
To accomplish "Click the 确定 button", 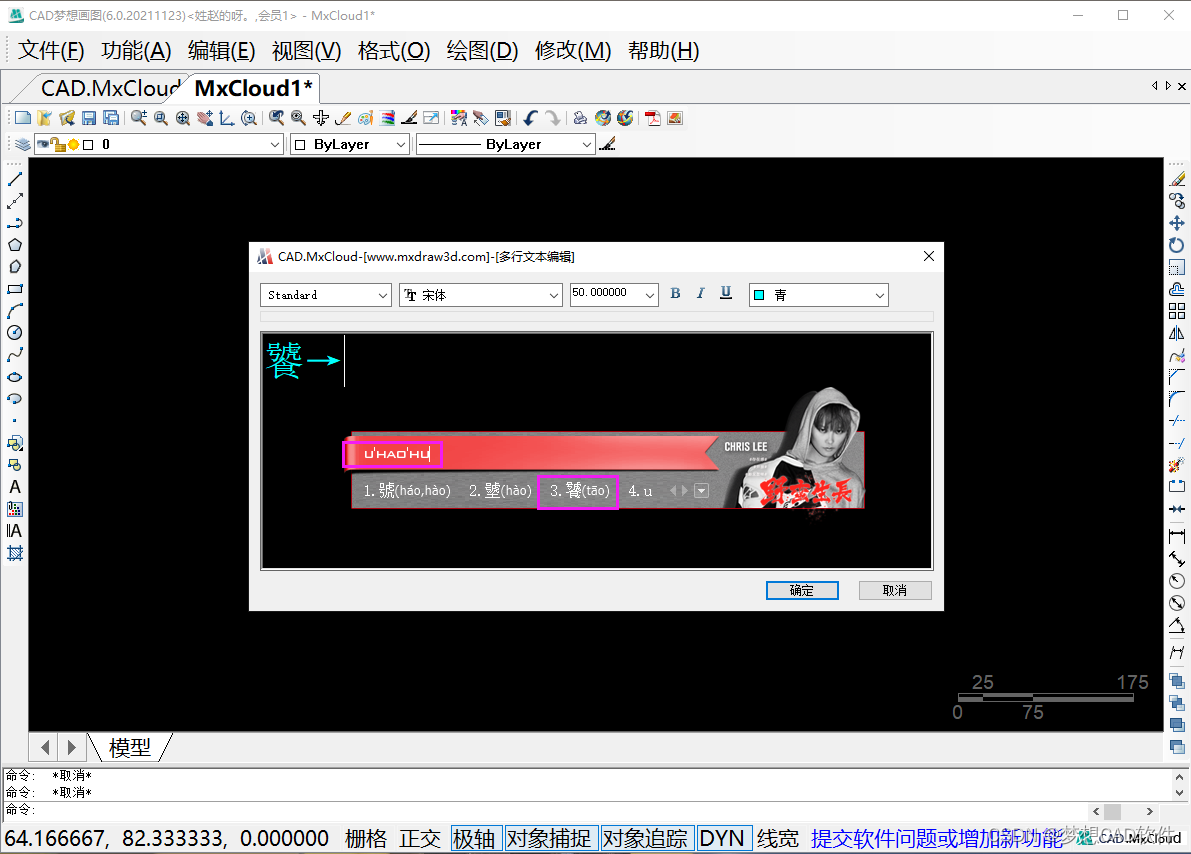I will 802,590.
